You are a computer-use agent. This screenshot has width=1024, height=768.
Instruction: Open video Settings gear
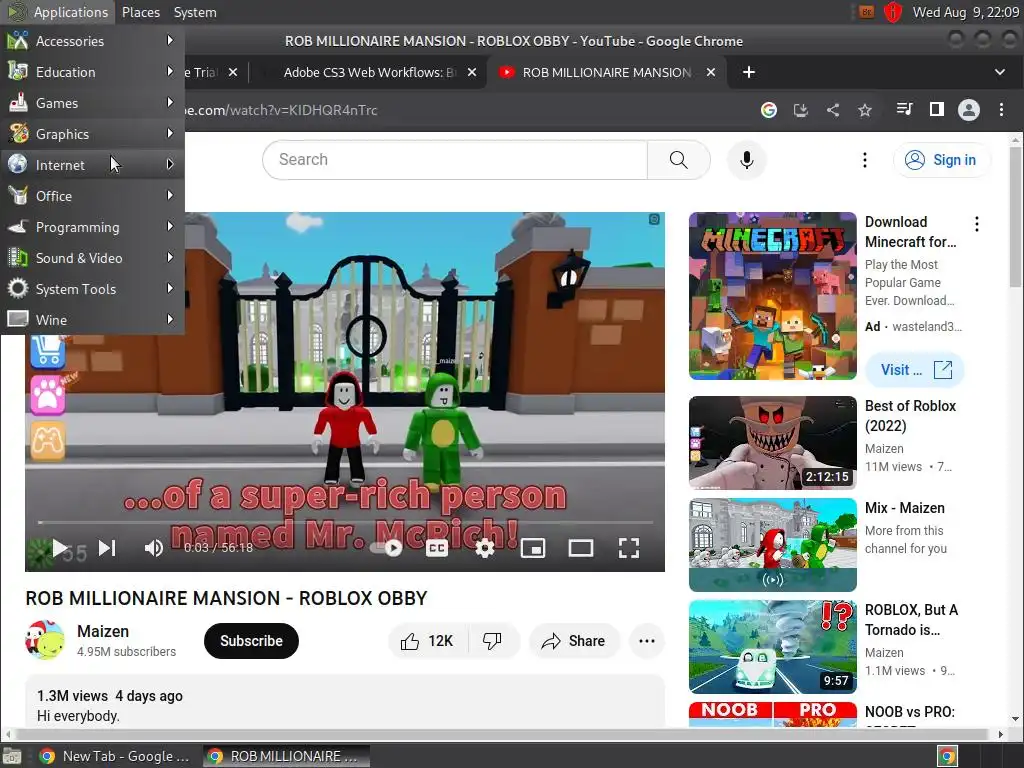pyautogui.click(x=485, y=548)
